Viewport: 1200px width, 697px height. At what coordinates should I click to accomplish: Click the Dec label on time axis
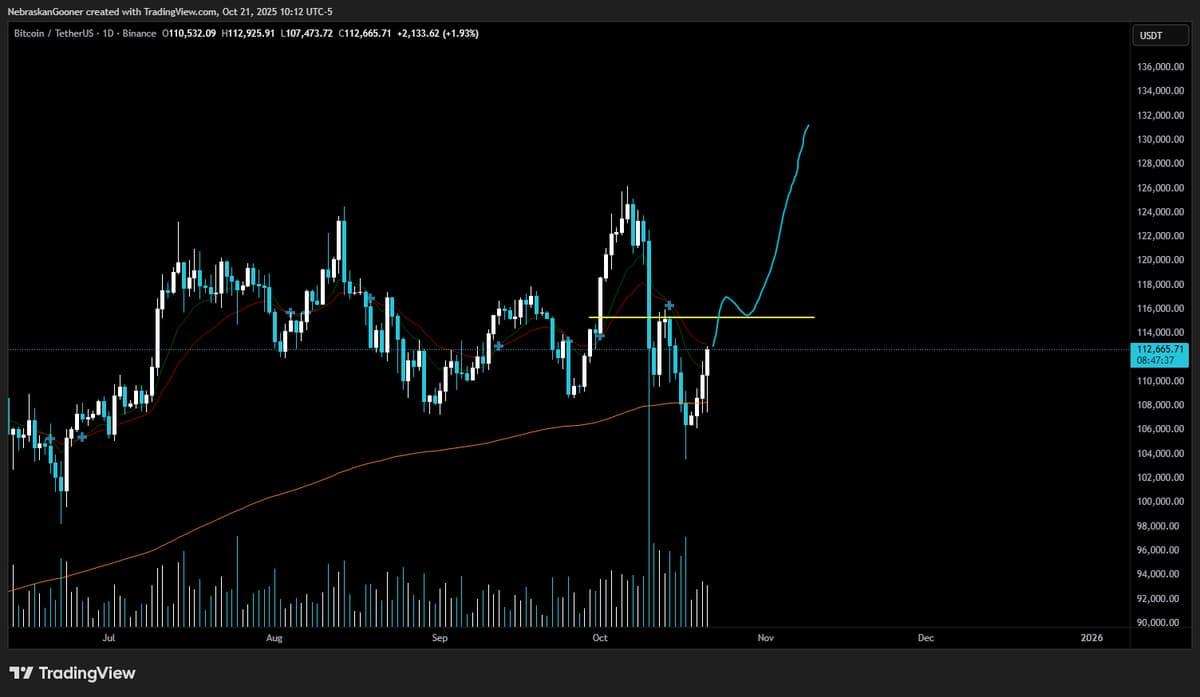[925, 637]
